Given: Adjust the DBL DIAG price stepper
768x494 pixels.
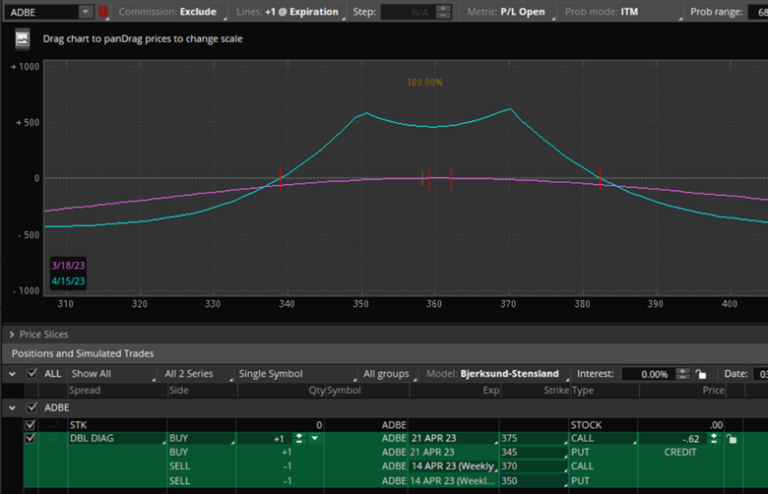Looking at the screenshot, I should click(x=714, y=439).
